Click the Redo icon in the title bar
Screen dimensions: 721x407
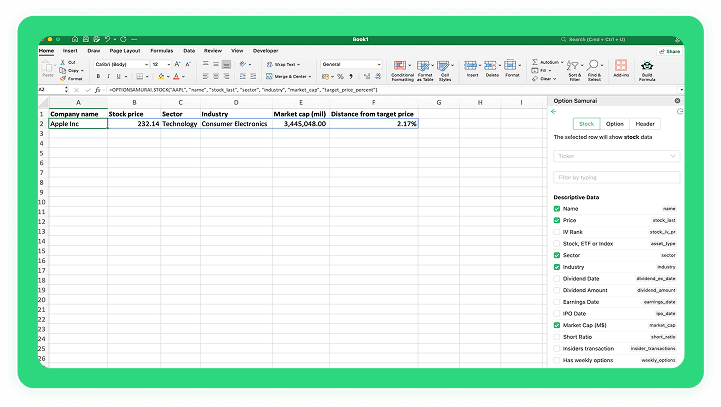click(x=123, y=39)
